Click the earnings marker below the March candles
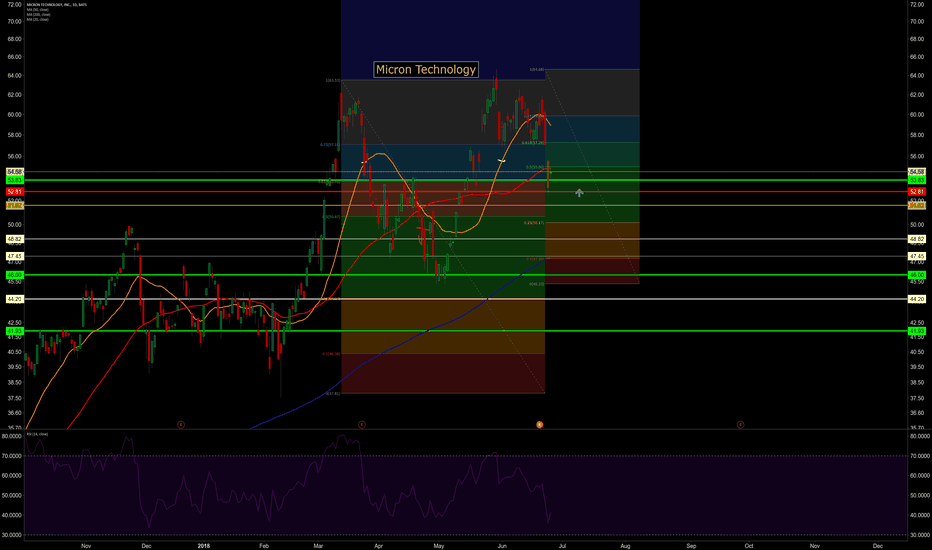Screen dimensions: 932x550 [x=361, y=425]
